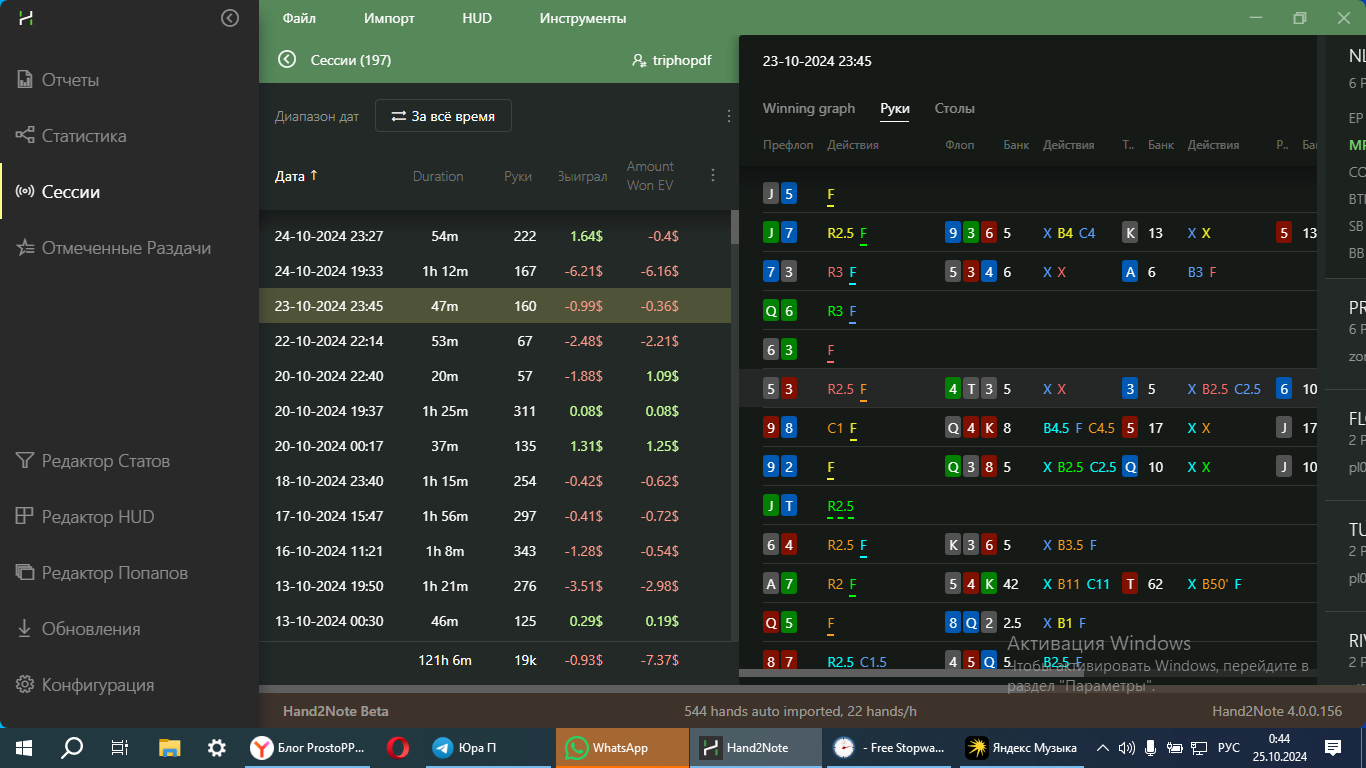1366x768 pixels.
Task: Click Флоп column header
Action: click(960, 145)
